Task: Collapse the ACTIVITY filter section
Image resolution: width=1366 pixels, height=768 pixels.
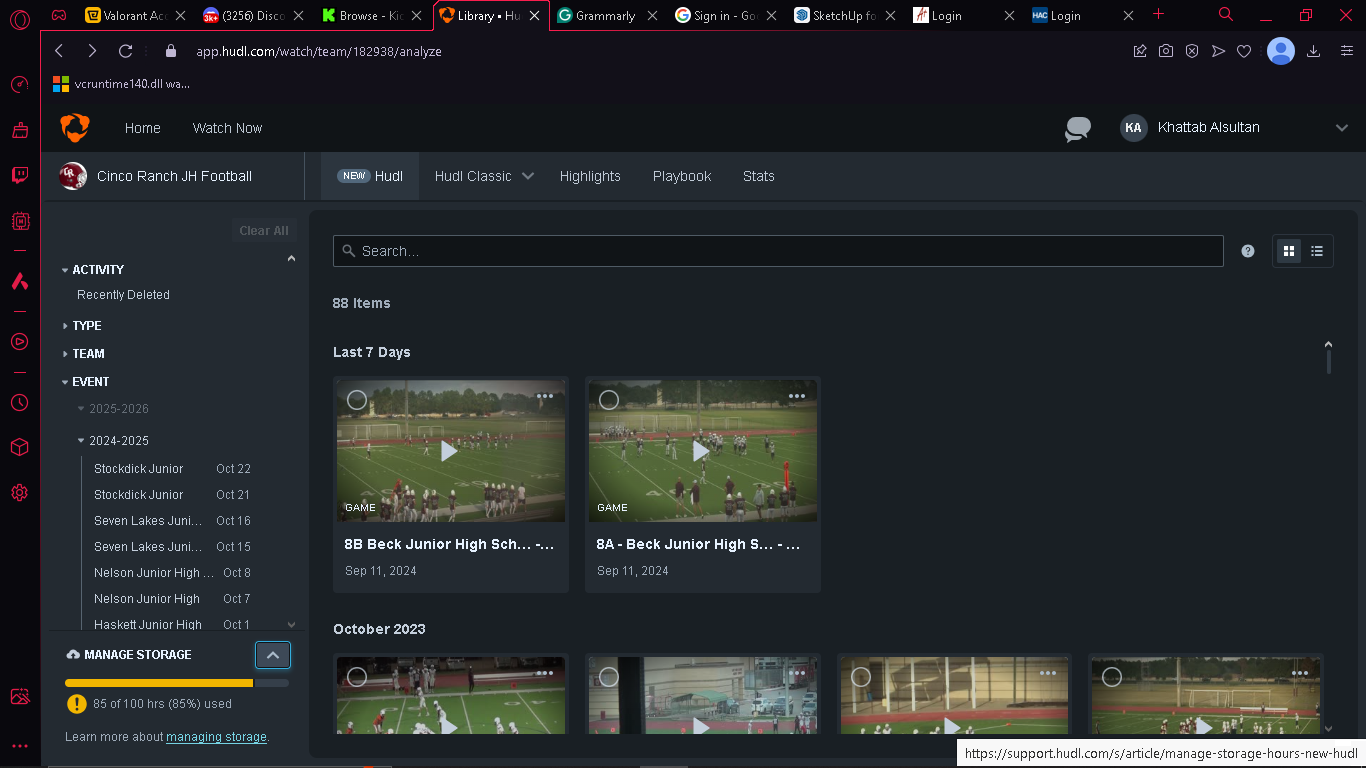Action: (x=93, y=270)
